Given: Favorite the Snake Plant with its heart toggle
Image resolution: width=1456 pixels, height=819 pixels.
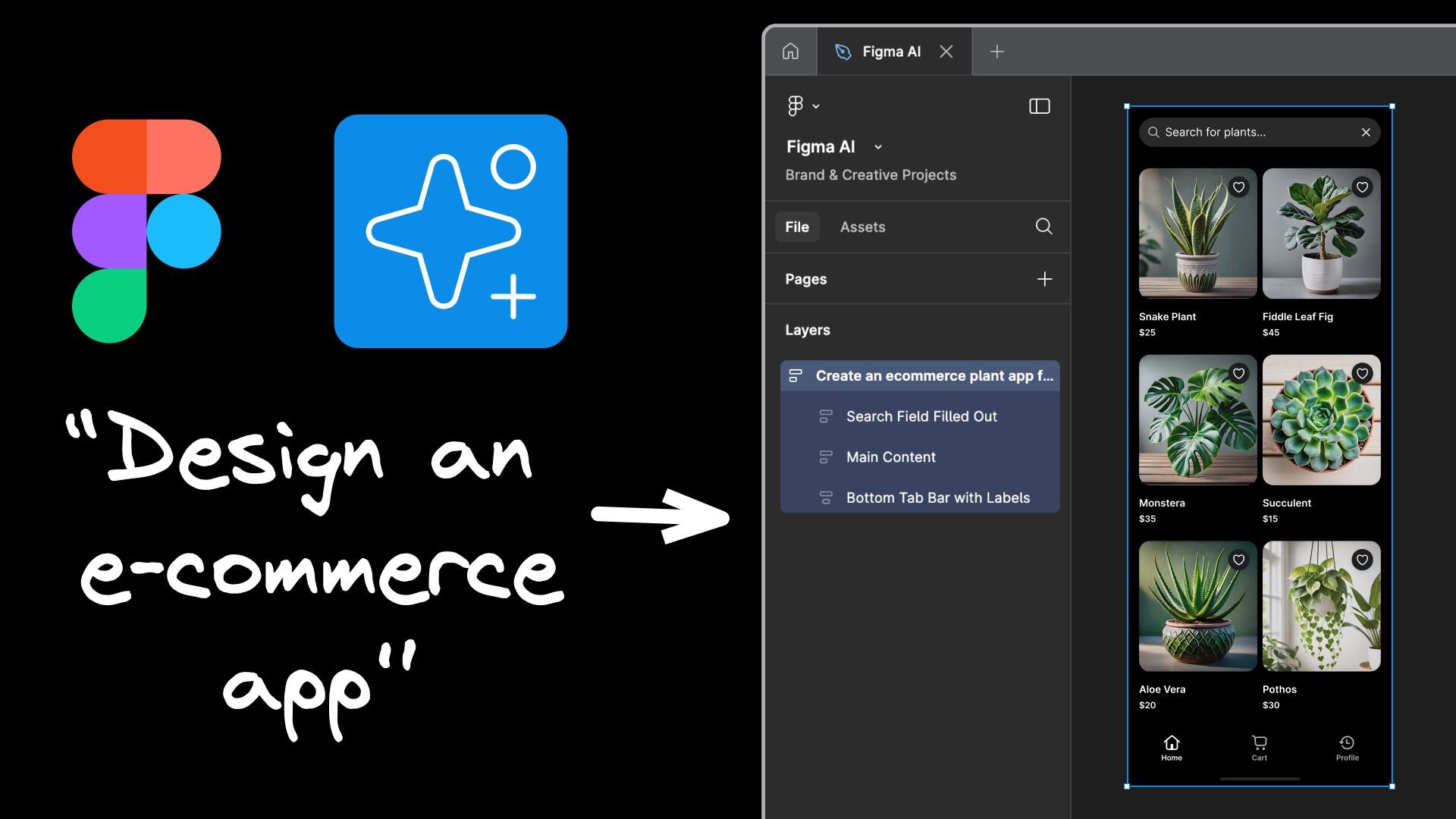Looking at the screenshot, I should point(1238,187).
